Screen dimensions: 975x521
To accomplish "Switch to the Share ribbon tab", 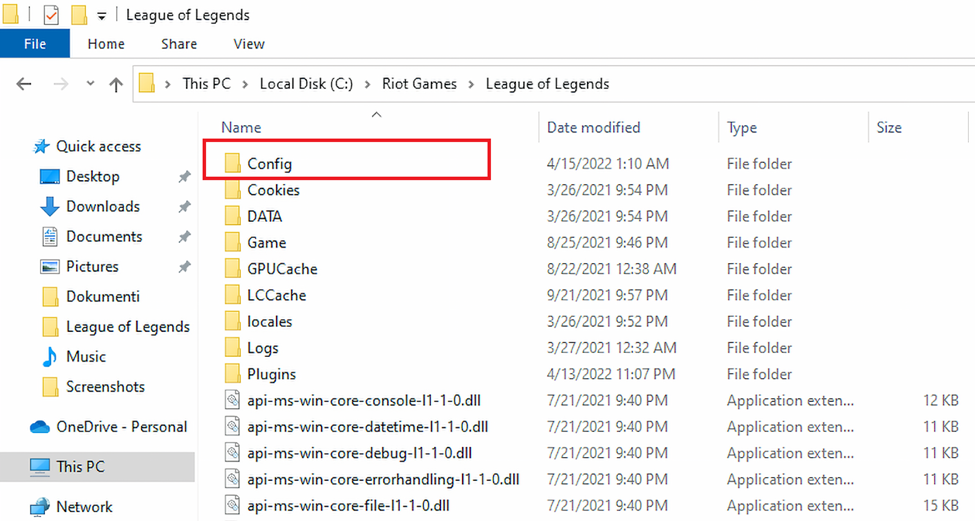I will pos(179,44).
